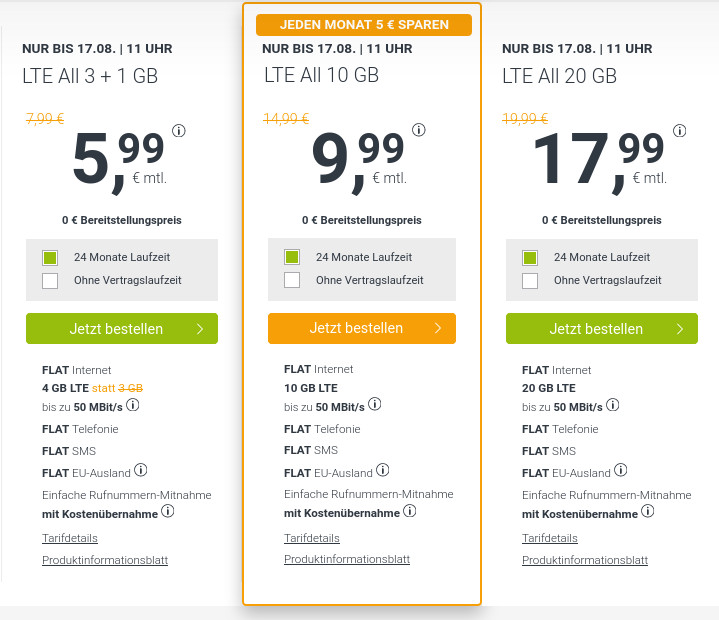Viewport: 719px width, 620px height.
Task: Order the LTE All 3 + 1 GB plan
Action: [x=122, y=328]
